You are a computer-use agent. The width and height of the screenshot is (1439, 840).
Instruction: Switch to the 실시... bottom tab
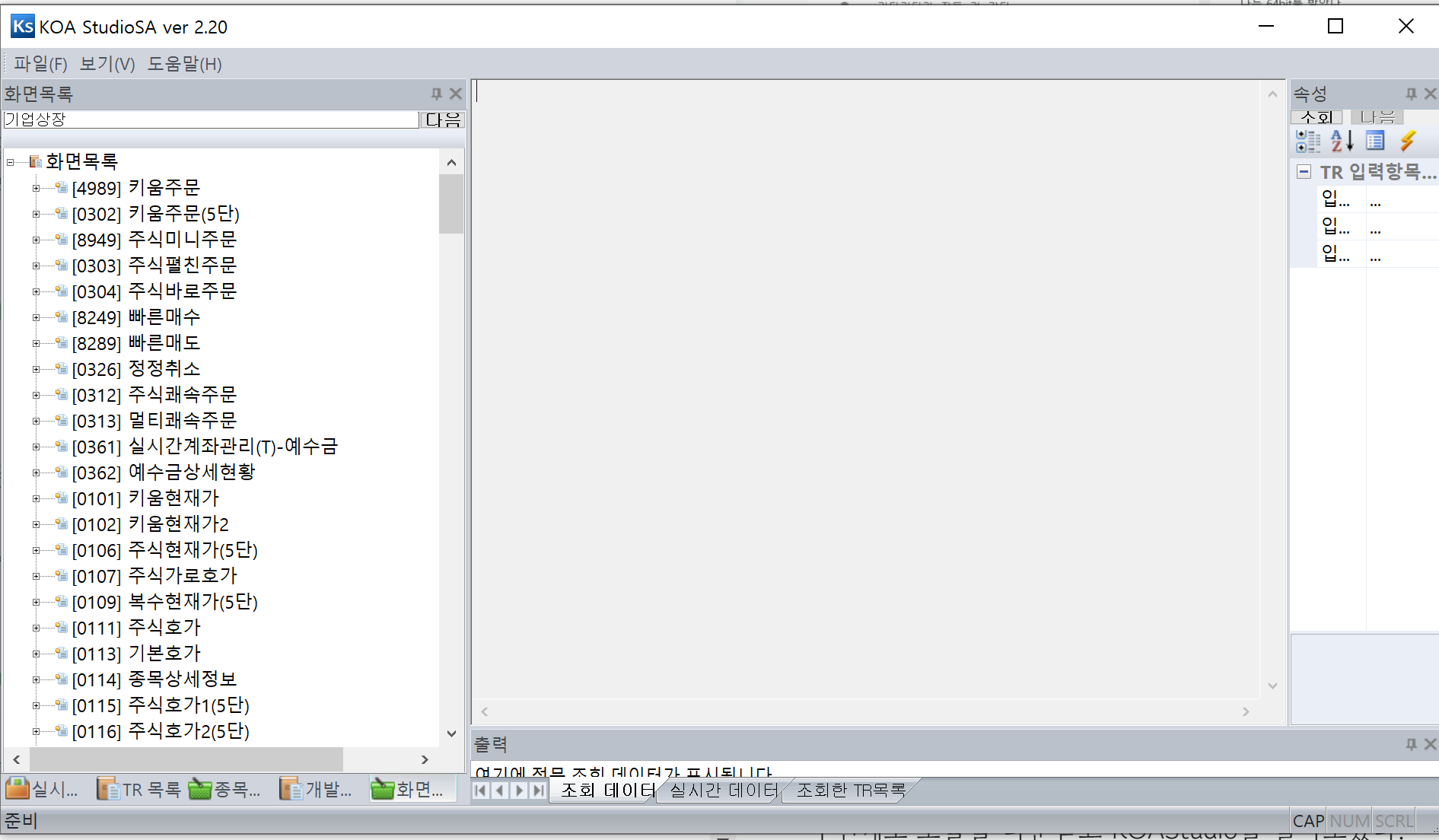click(42, 790)
